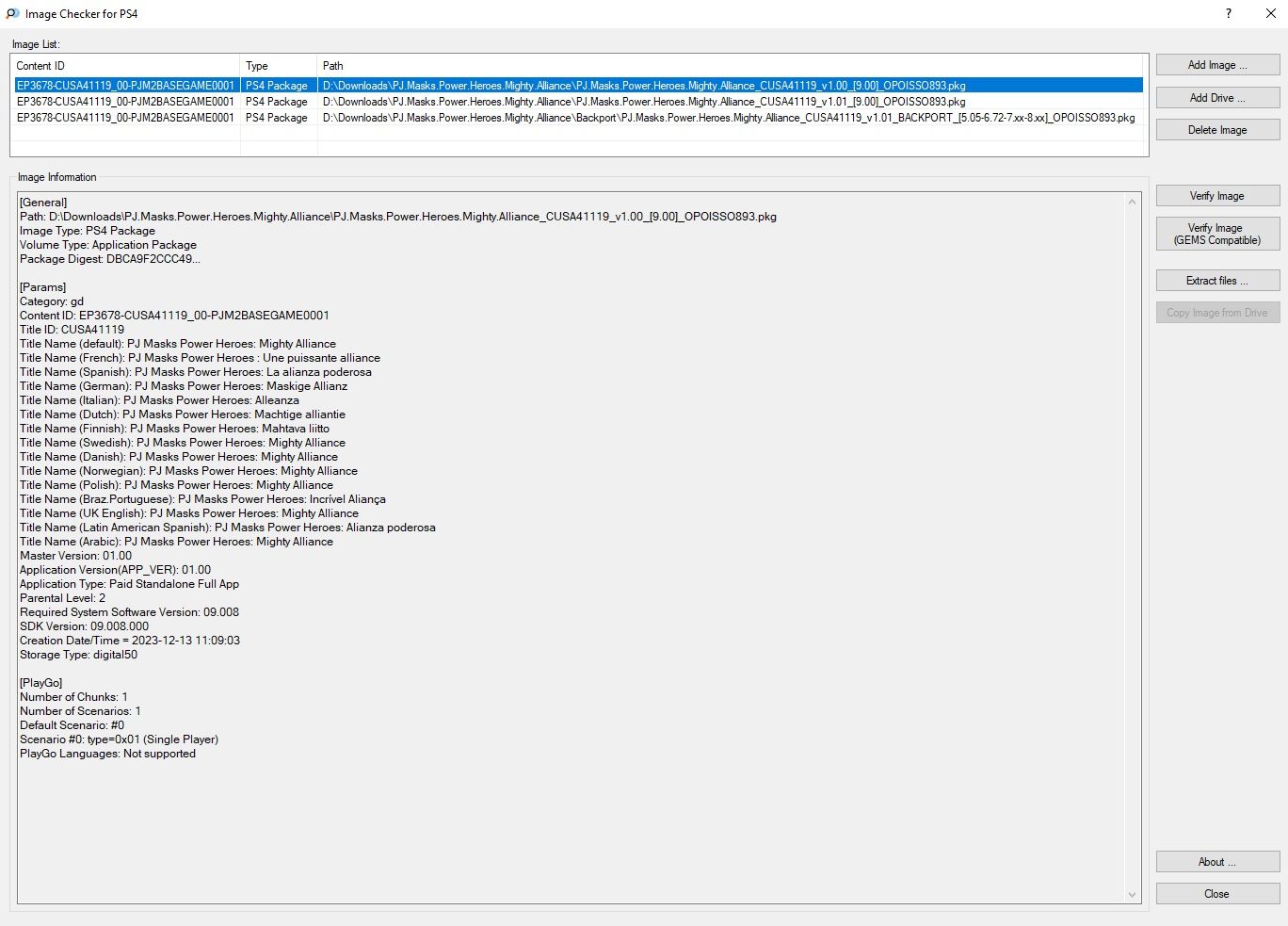Click the Application Type line

(129, 584)
